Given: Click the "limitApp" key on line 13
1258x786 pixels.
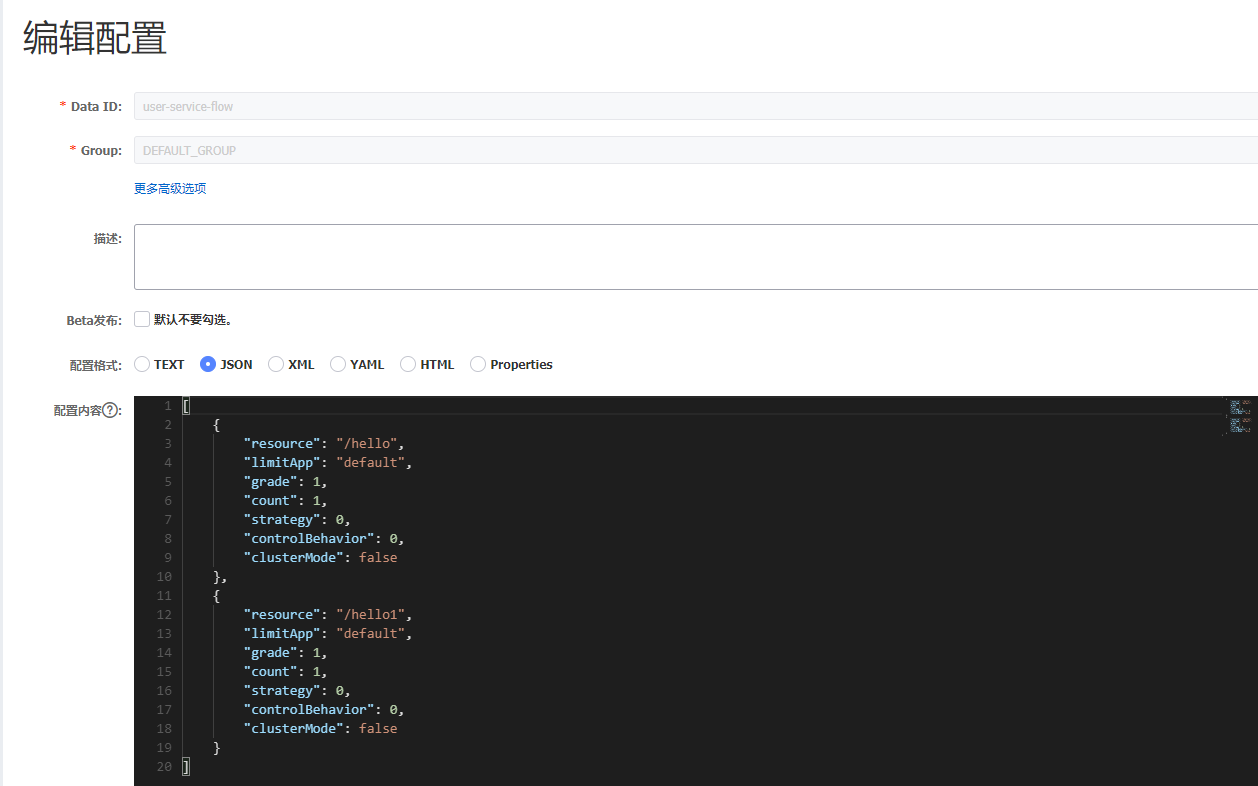Looking at the screenshot, I should point(283,633).
